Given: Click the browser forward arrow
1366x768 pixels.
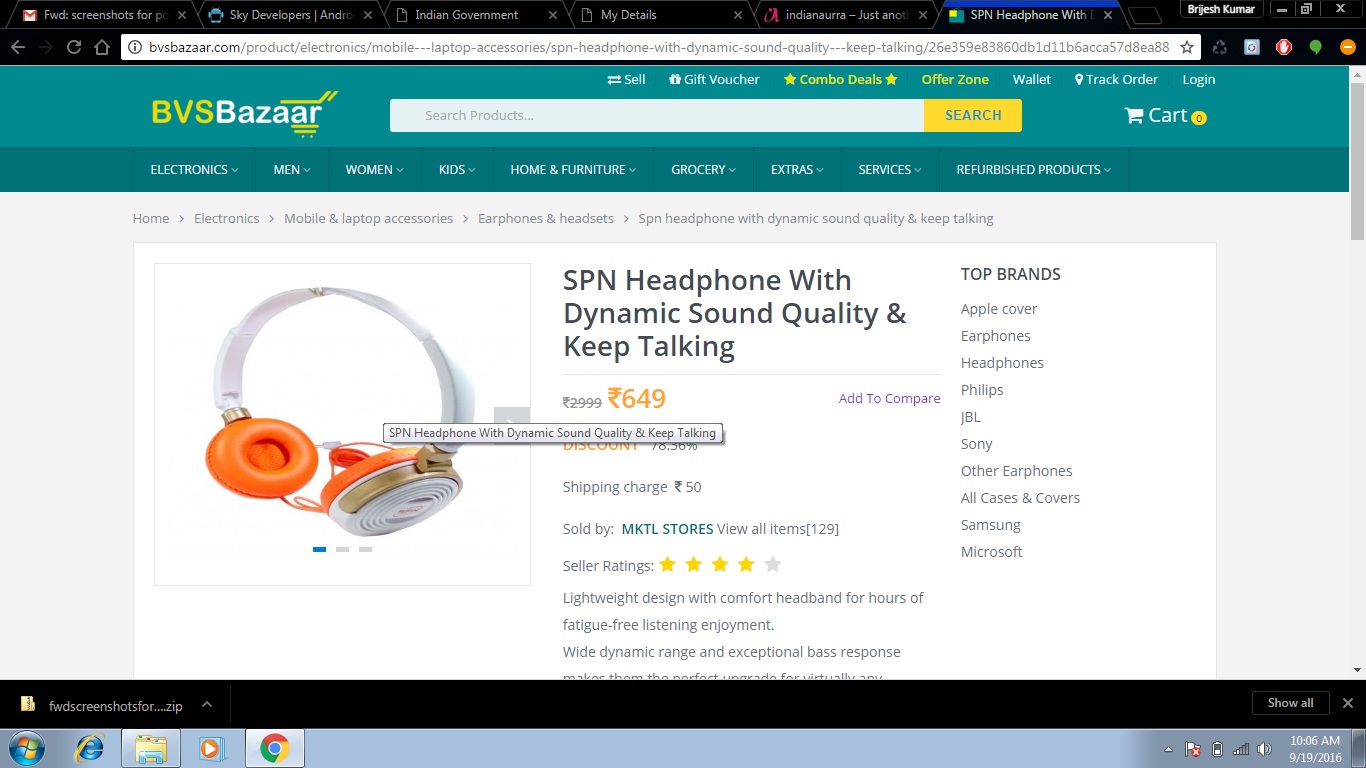Looking at the screenshot, I should click(x=46, y=47).
